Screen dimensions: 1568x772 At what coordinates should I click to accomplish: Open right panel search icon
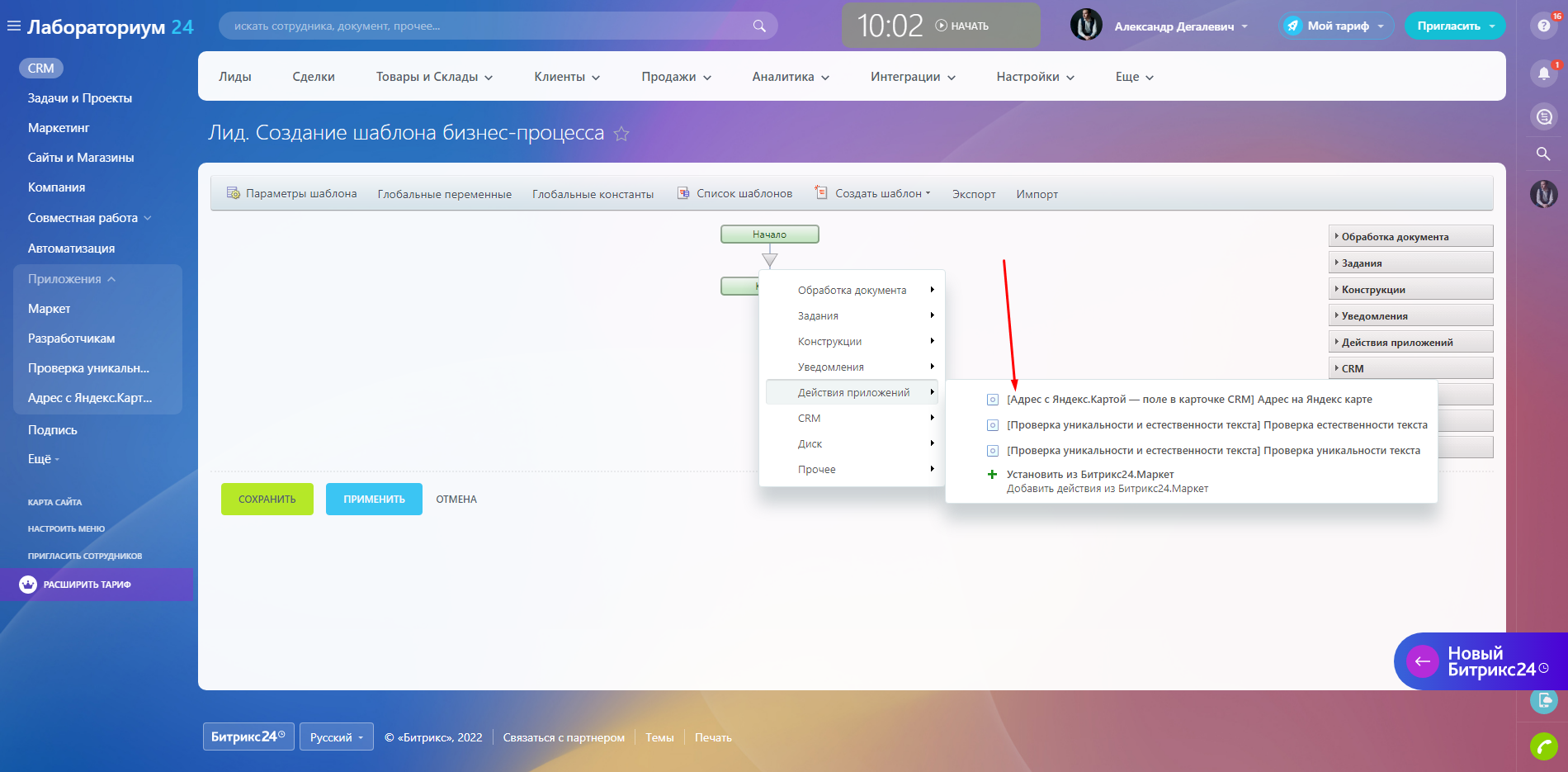tap(1543, 154)
